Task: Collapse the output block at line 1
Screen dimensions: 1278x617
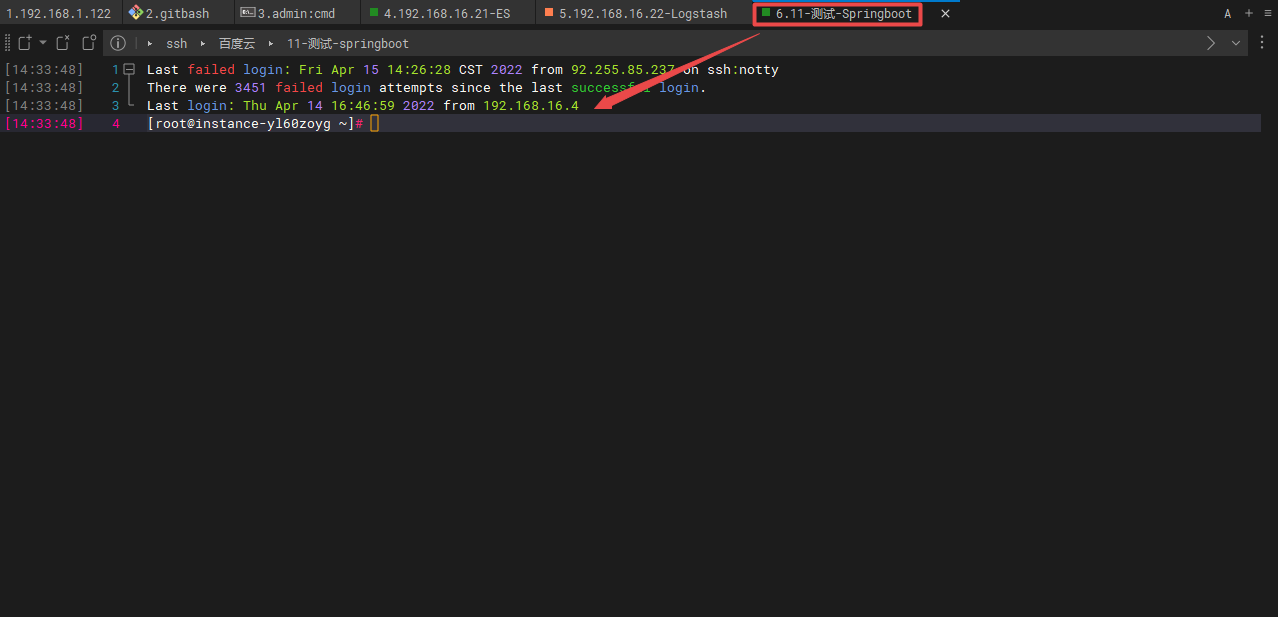Action: (129, 70)
